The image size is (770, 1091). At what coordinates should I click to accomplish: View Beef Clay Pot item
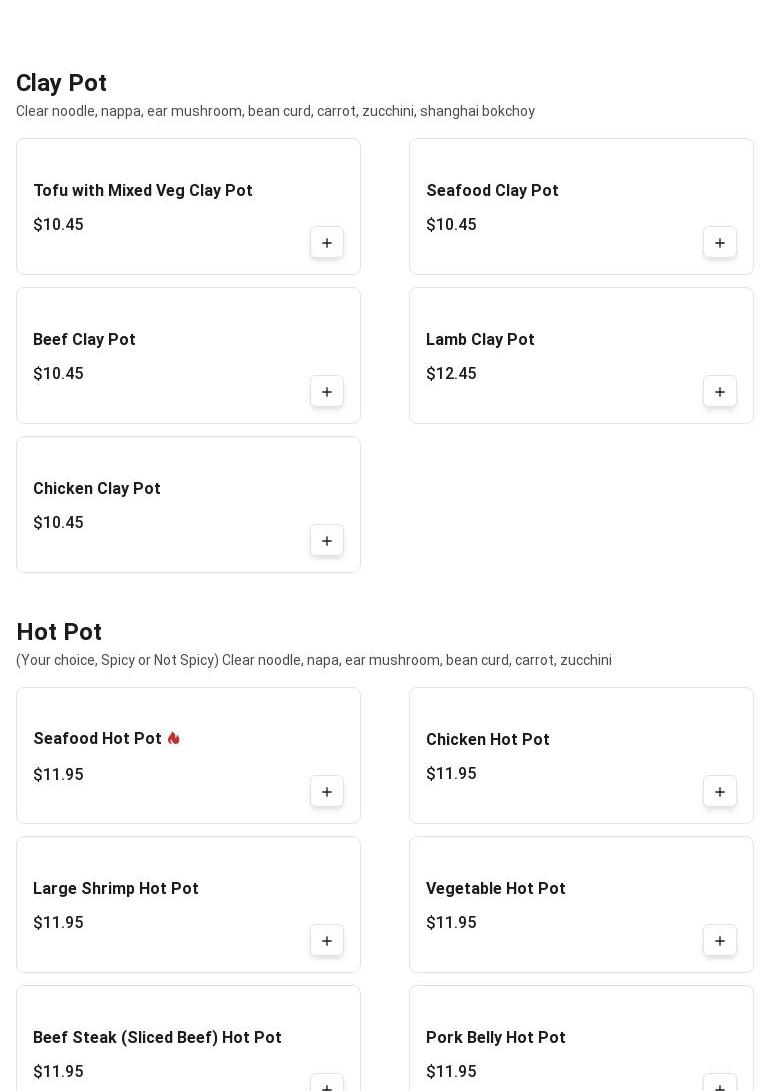pos(84,340)
